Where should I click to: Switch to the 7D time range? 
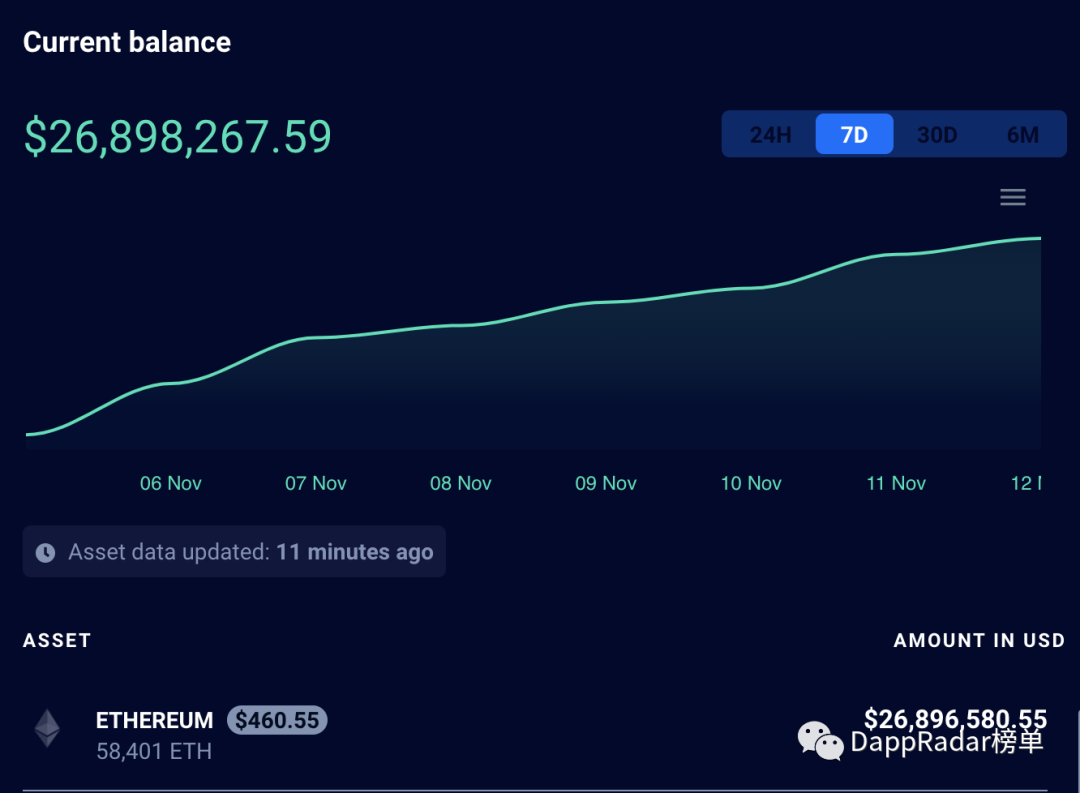854,135
